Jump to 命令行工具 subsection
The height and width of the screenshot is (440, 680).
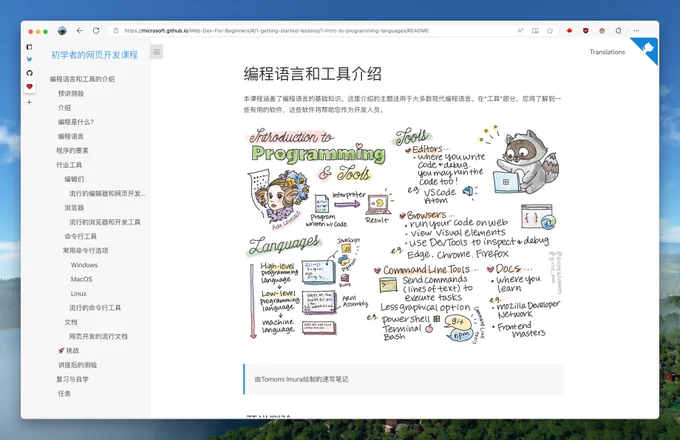tap(80, 236)
